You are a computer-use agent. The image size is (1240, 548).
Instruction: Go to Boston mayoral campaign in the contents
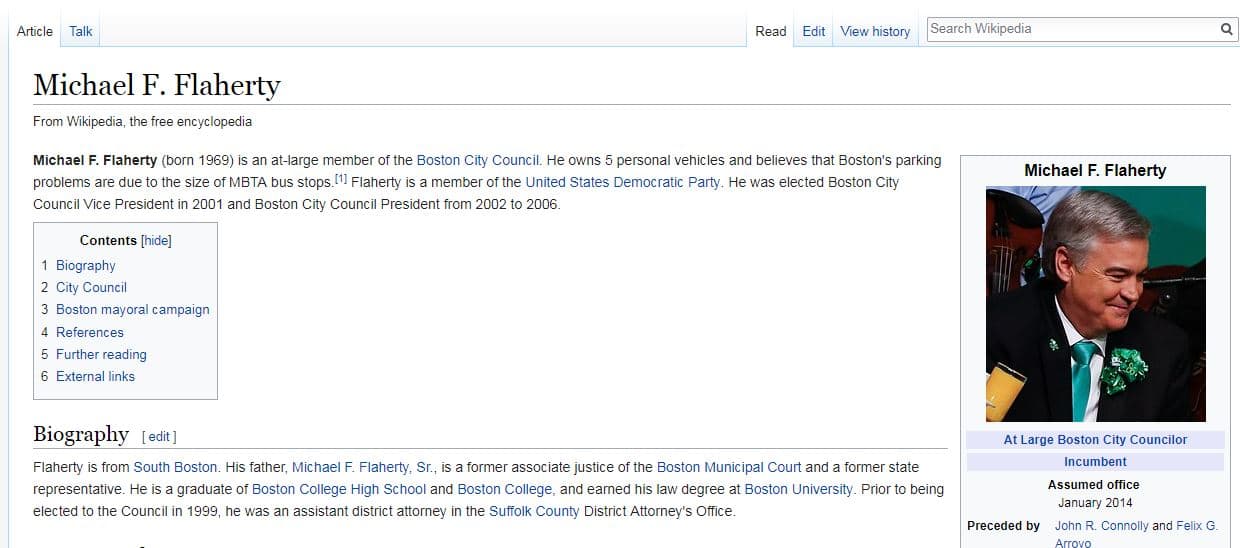(x=133, y=309)
